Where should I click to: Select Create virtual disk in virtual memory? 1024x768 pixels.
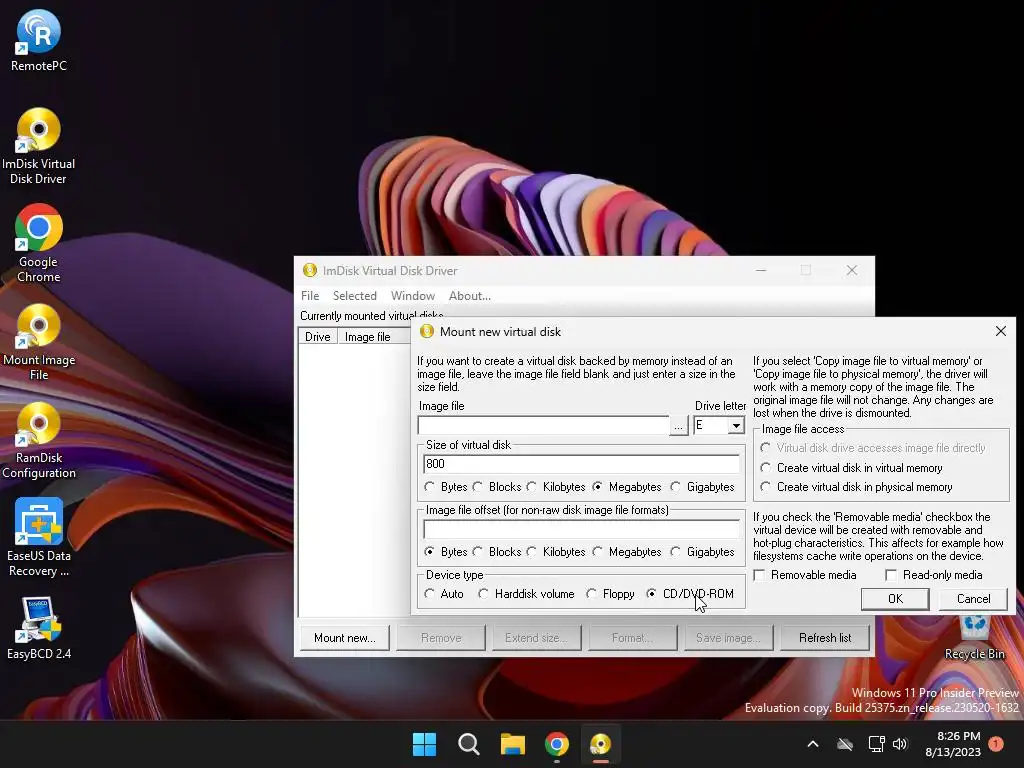pyautogui.click(x=852, y=468)
